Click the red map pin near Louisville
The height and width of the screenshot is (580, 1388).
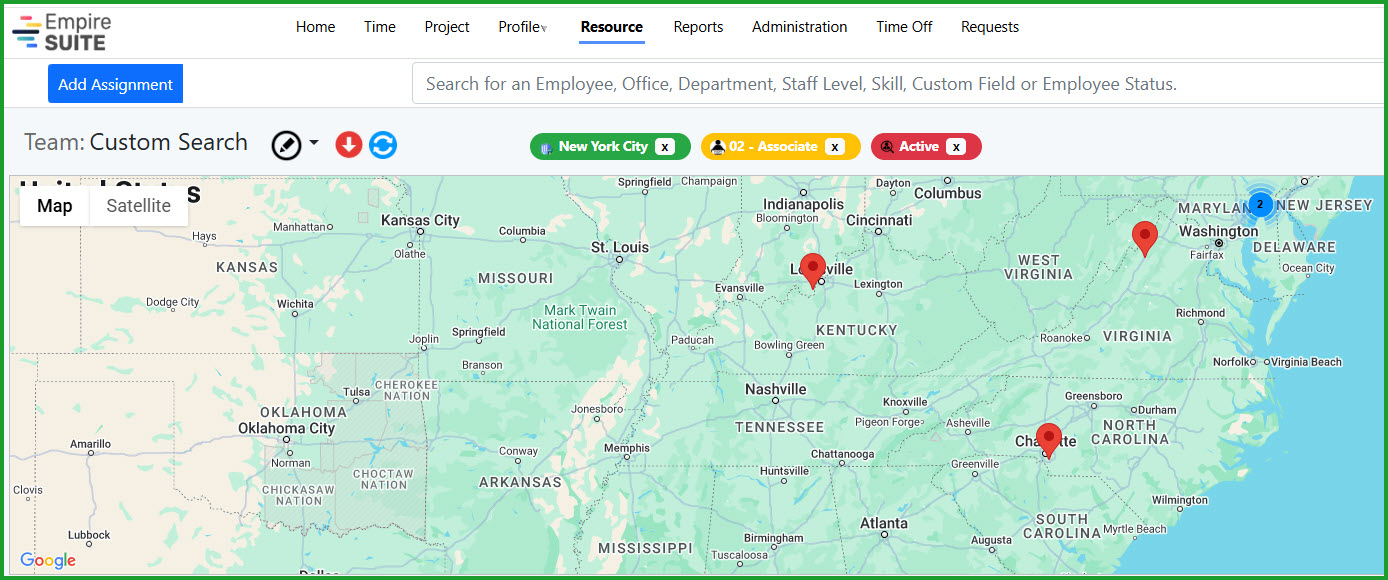click(813, 270)
